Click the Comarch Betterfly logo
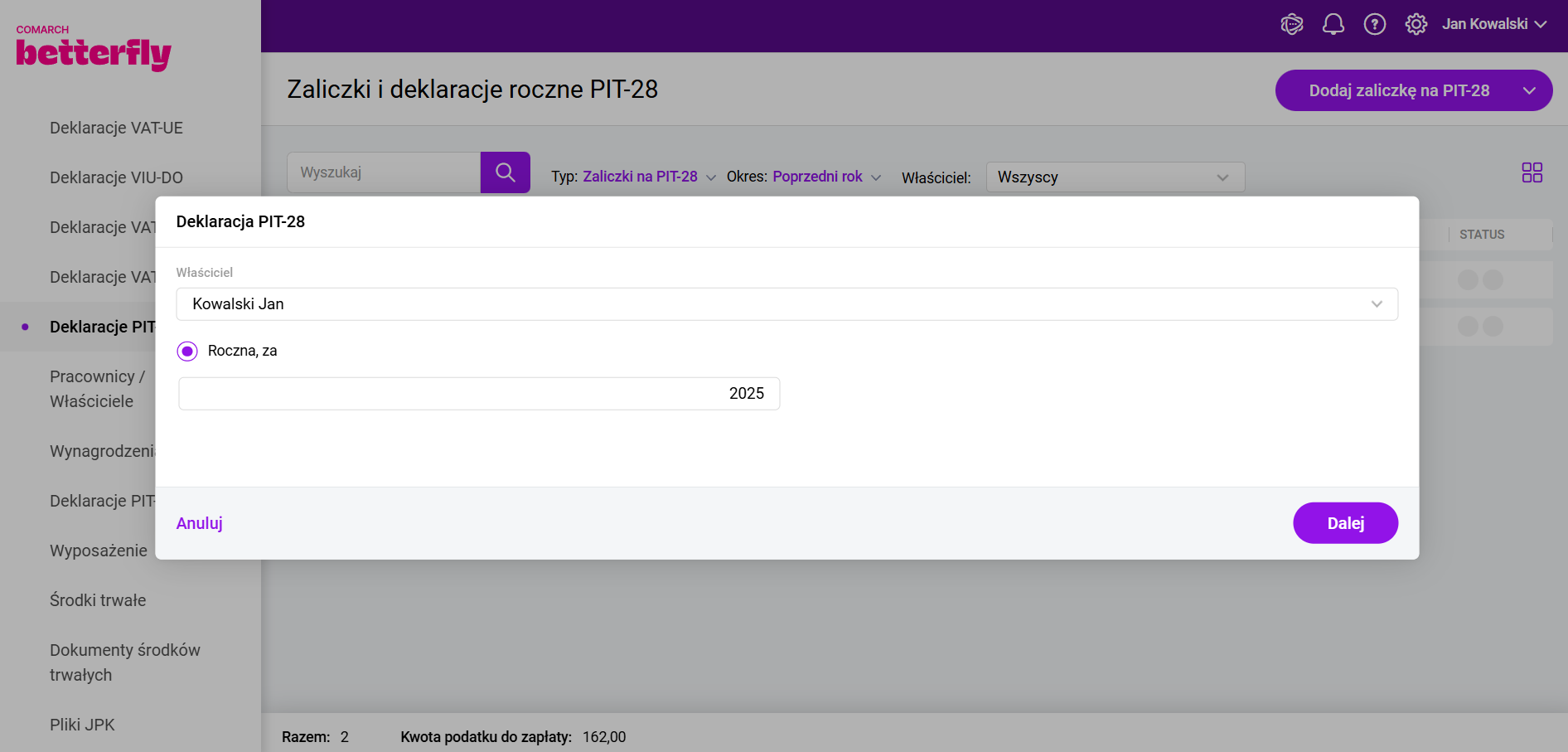The image size is (1568, 752). (93, 49)
